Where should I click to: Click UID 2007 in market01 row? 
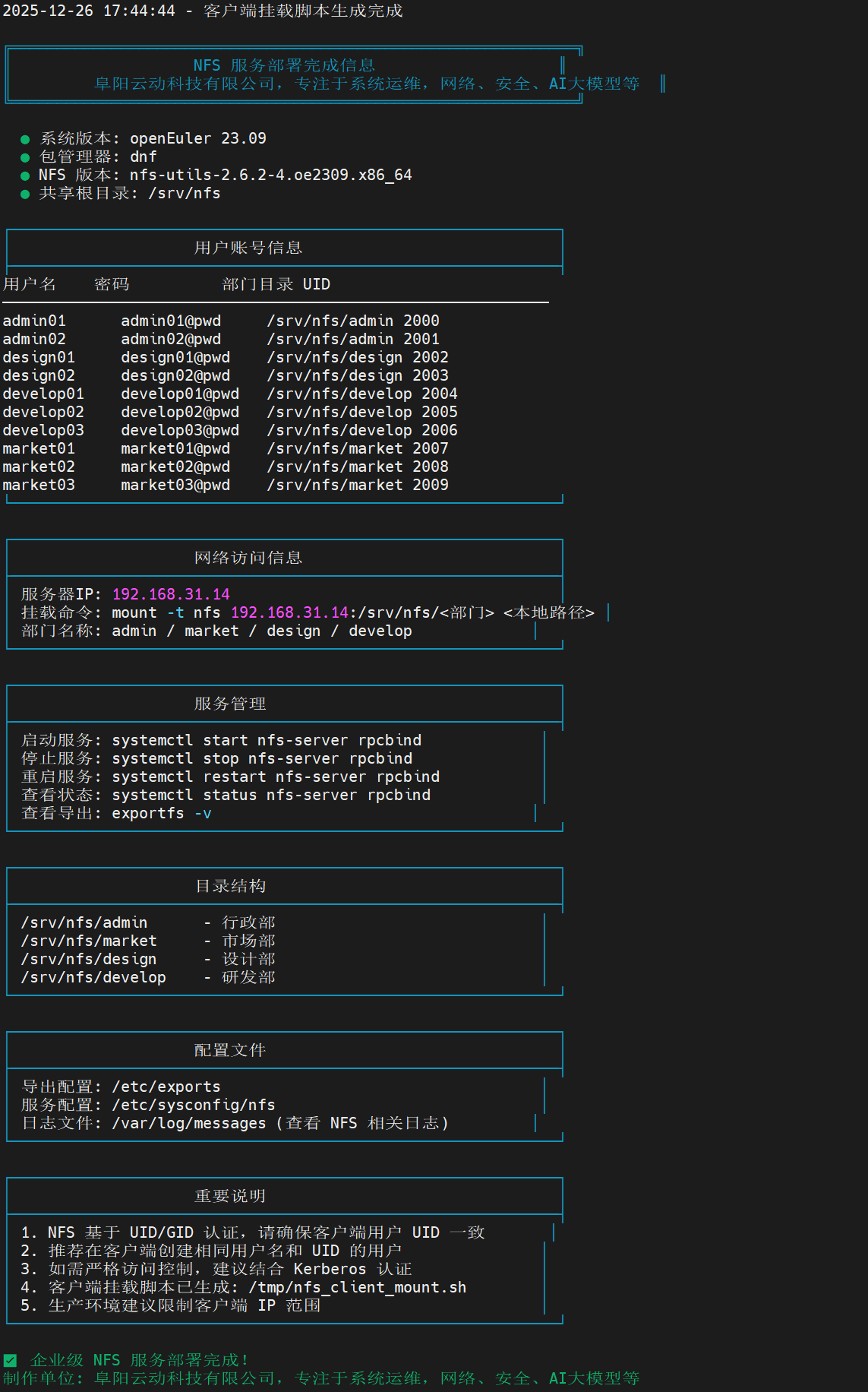(431, 448)
